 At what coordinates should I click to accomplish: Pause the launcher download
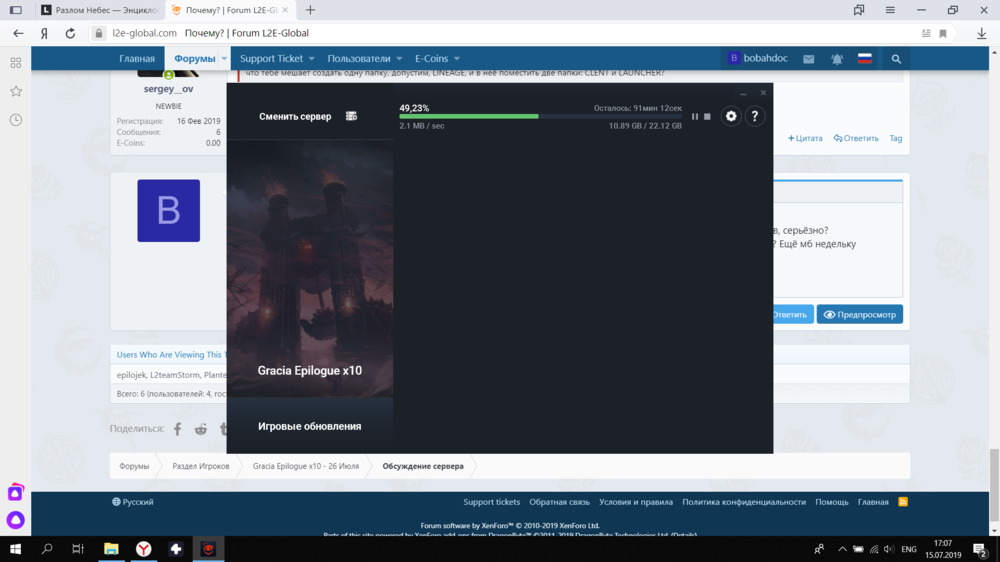pos(695,117)
